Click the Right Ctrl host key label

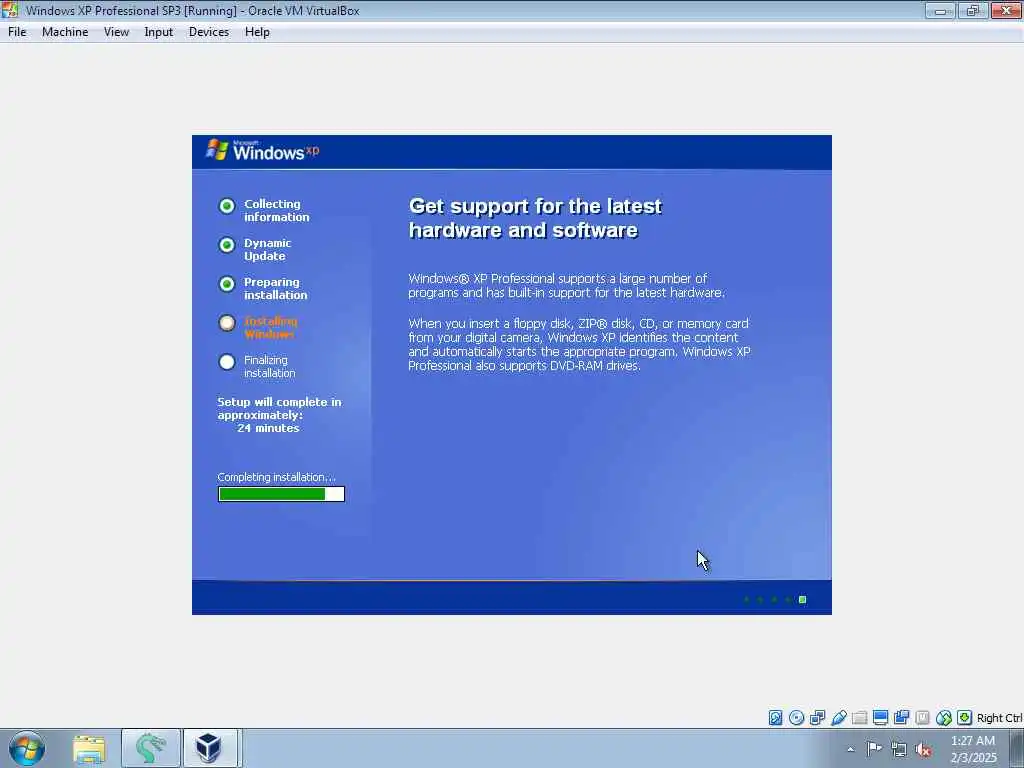(999, 718)
